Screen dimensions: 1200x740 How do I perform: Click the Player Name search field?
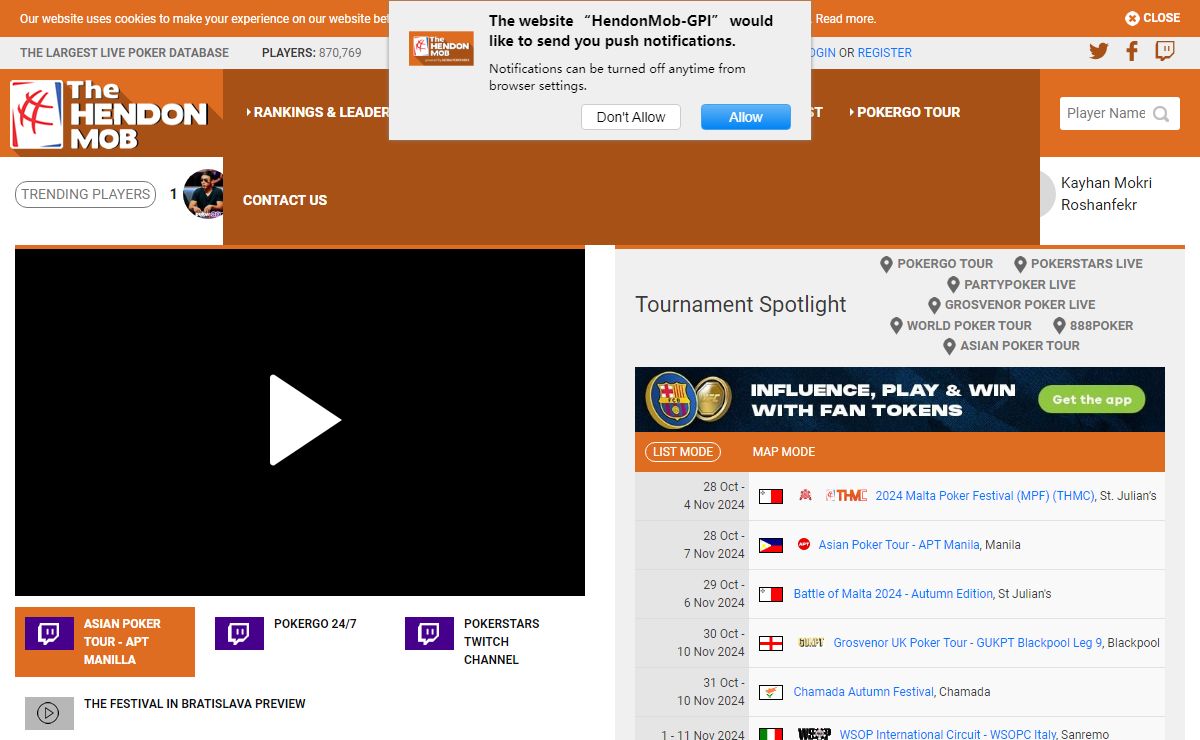click(1106, 114)
